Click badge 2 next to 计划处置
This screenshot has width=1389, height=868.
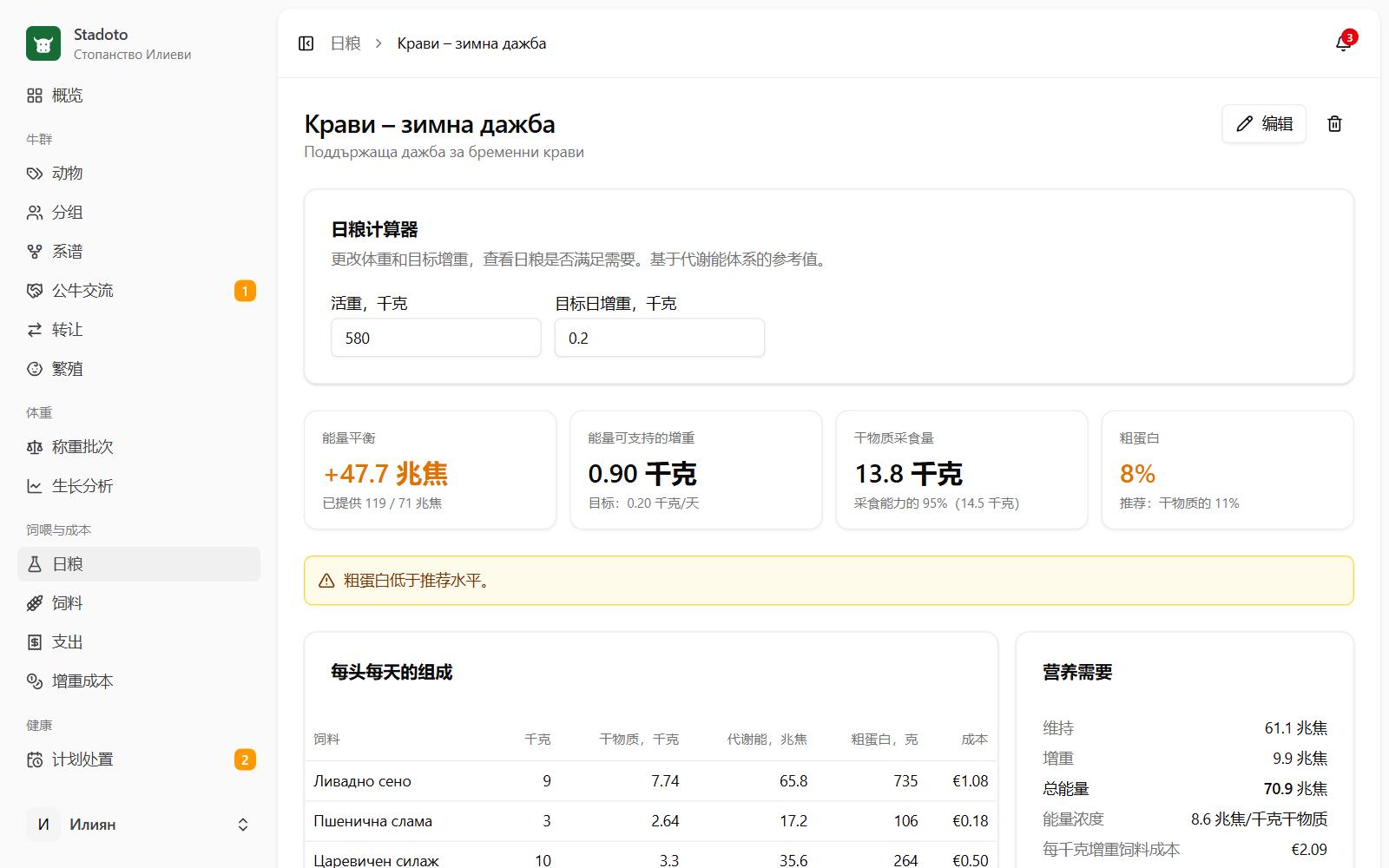point(245,759)
